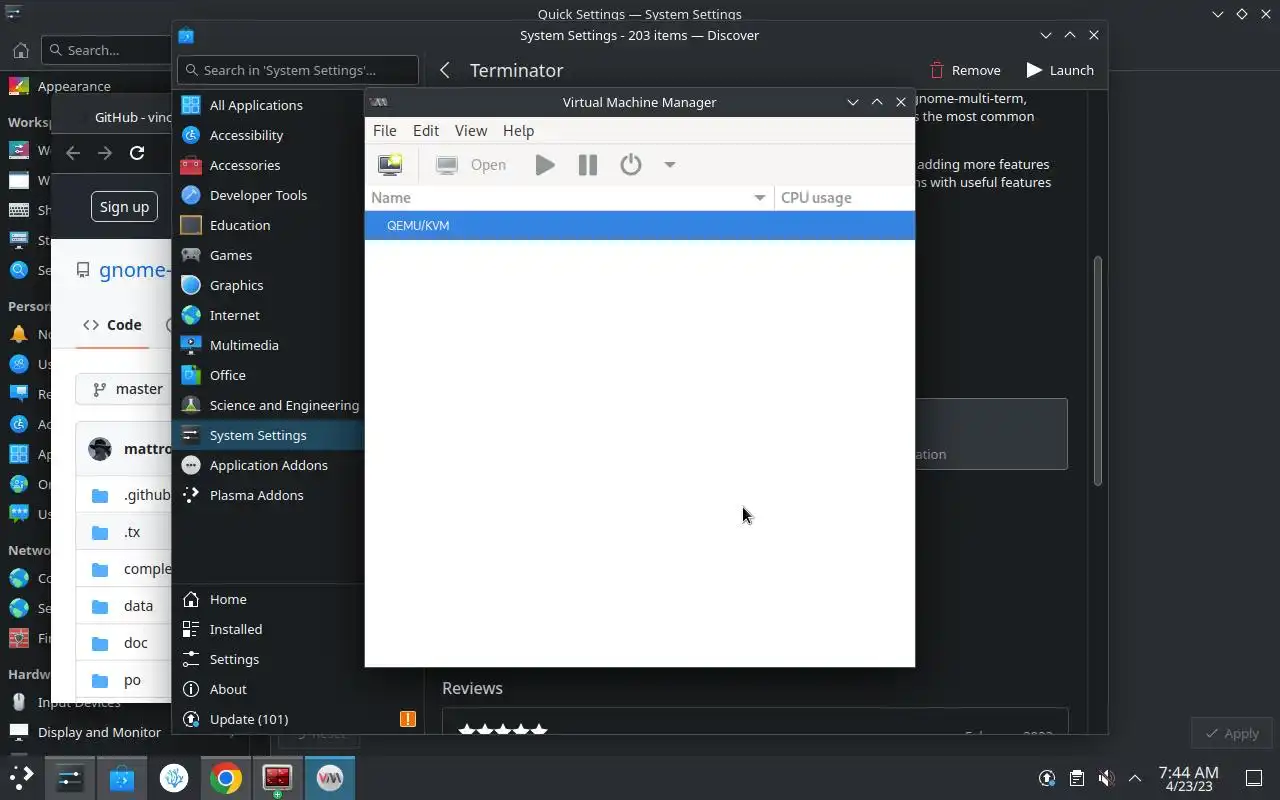
Task: Open shutdown options dropdown arrow
Action: [x=670, y=165]
